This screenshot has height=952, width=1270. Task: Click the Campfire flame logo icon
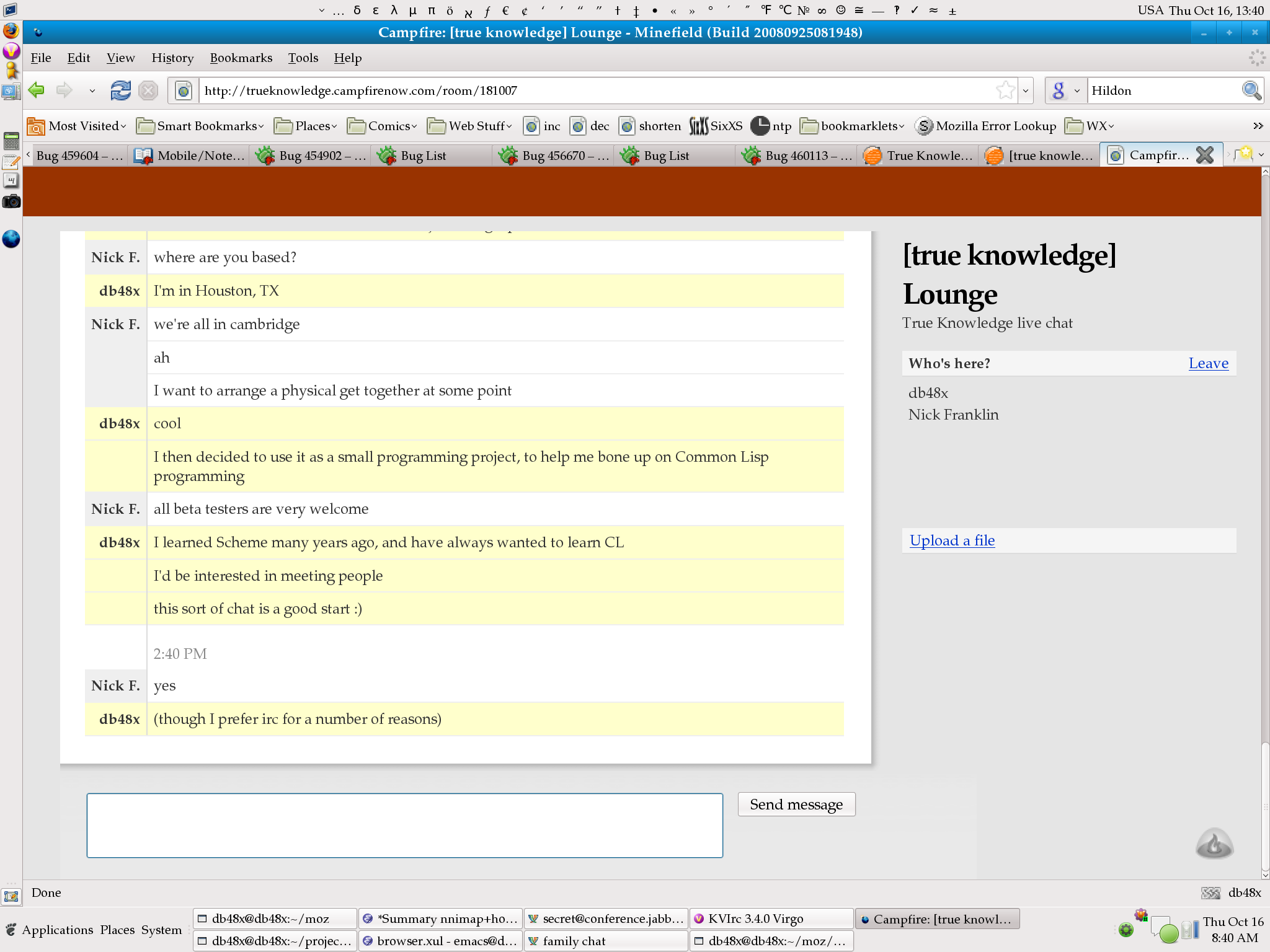click(x=1214, y=844)
